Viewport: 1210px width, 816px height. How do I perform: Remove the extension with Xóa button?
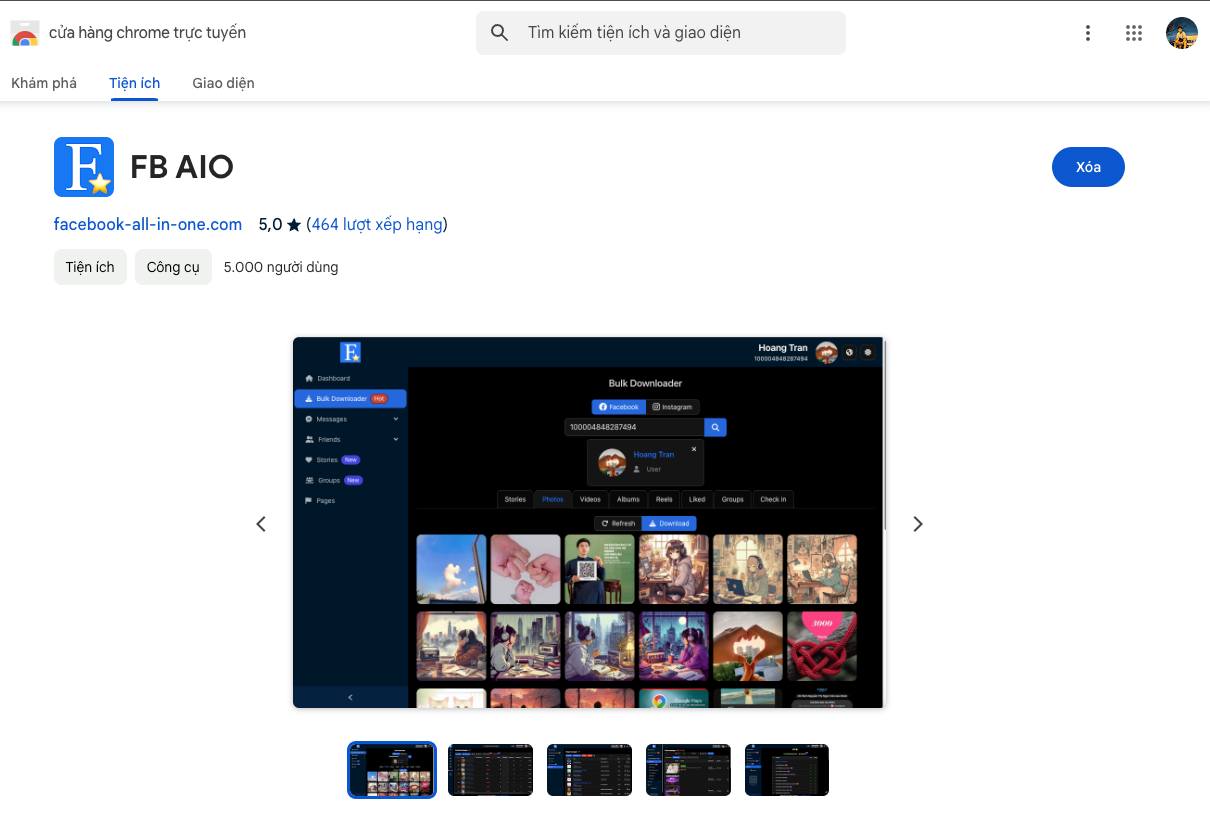1088,167
